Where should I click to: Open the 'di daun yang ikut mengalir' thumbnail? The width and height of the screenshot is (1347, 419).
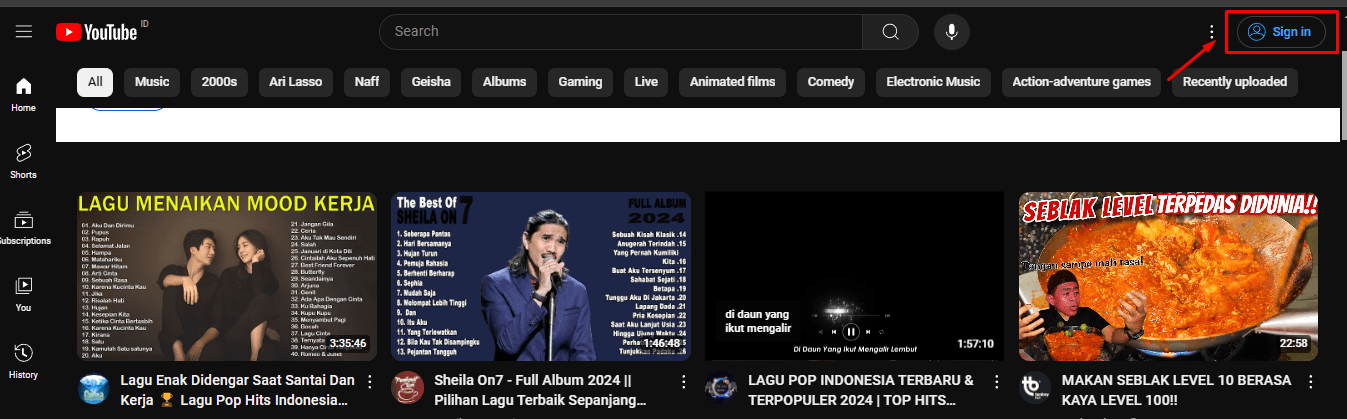coord(855,276)
